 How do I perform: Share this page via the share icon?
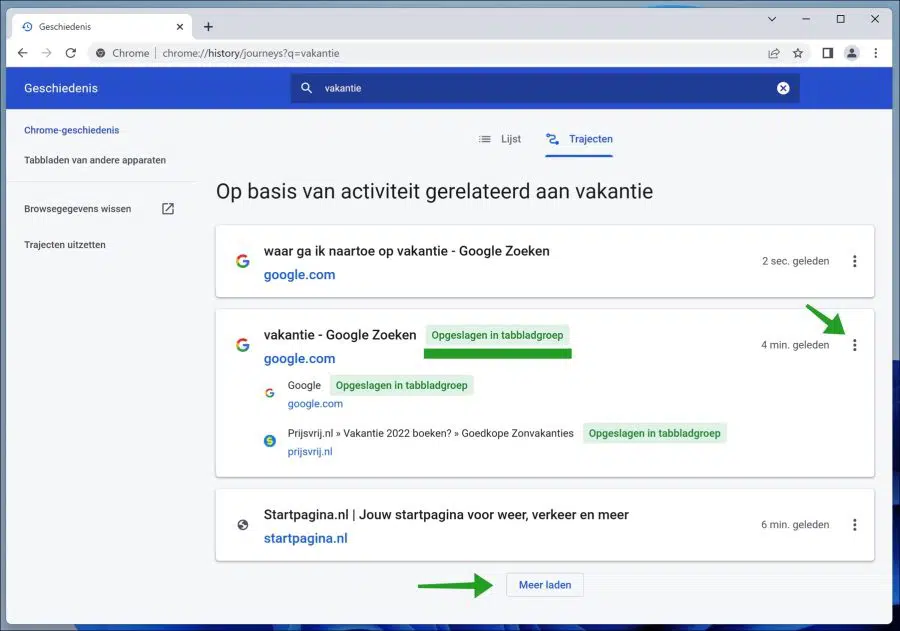click(x=774, y=53)
